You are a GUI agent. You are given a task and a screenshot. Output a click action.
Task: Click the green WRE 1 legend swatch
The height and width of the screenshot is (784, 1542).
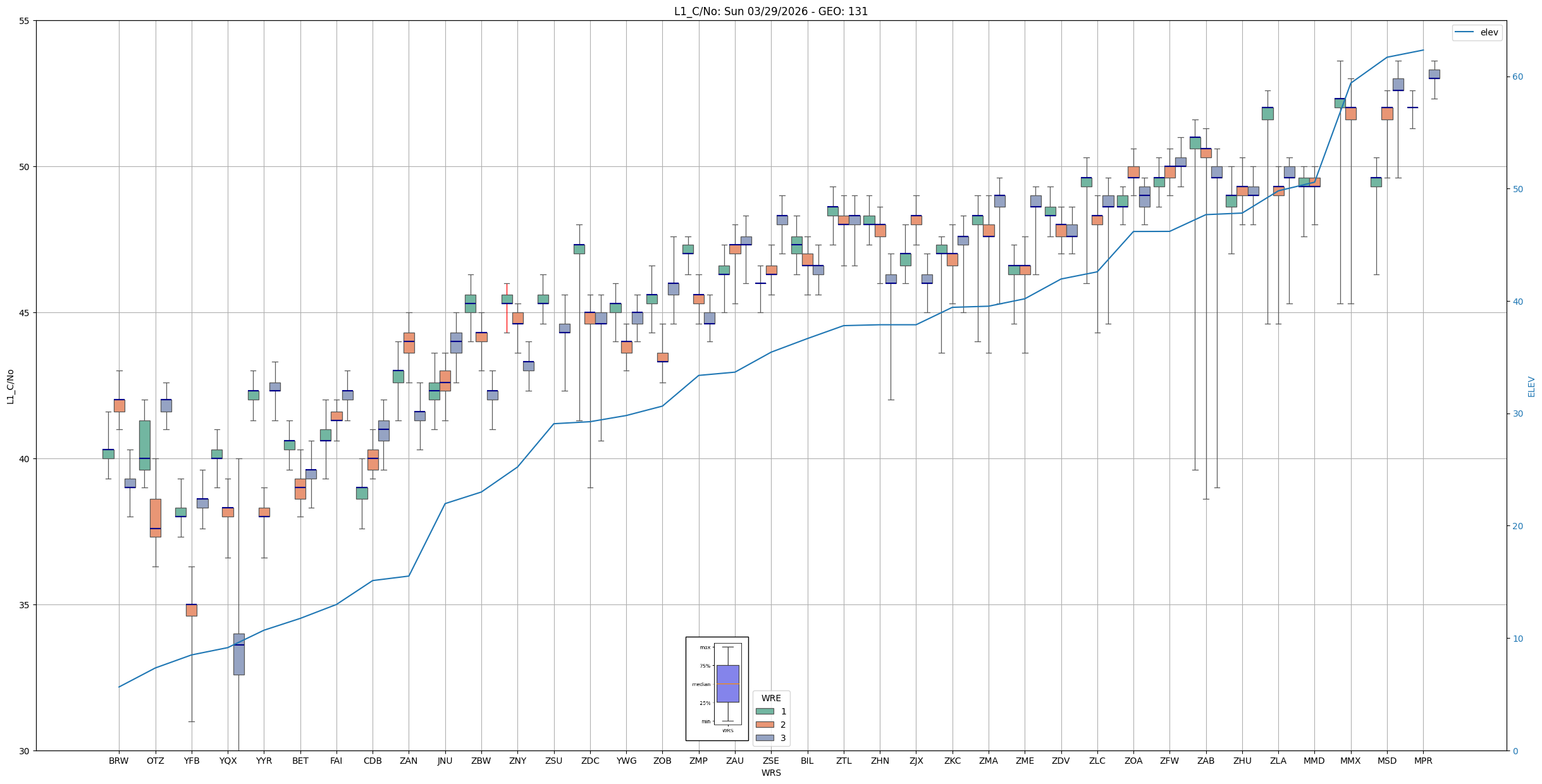click(x=765, y=711)
